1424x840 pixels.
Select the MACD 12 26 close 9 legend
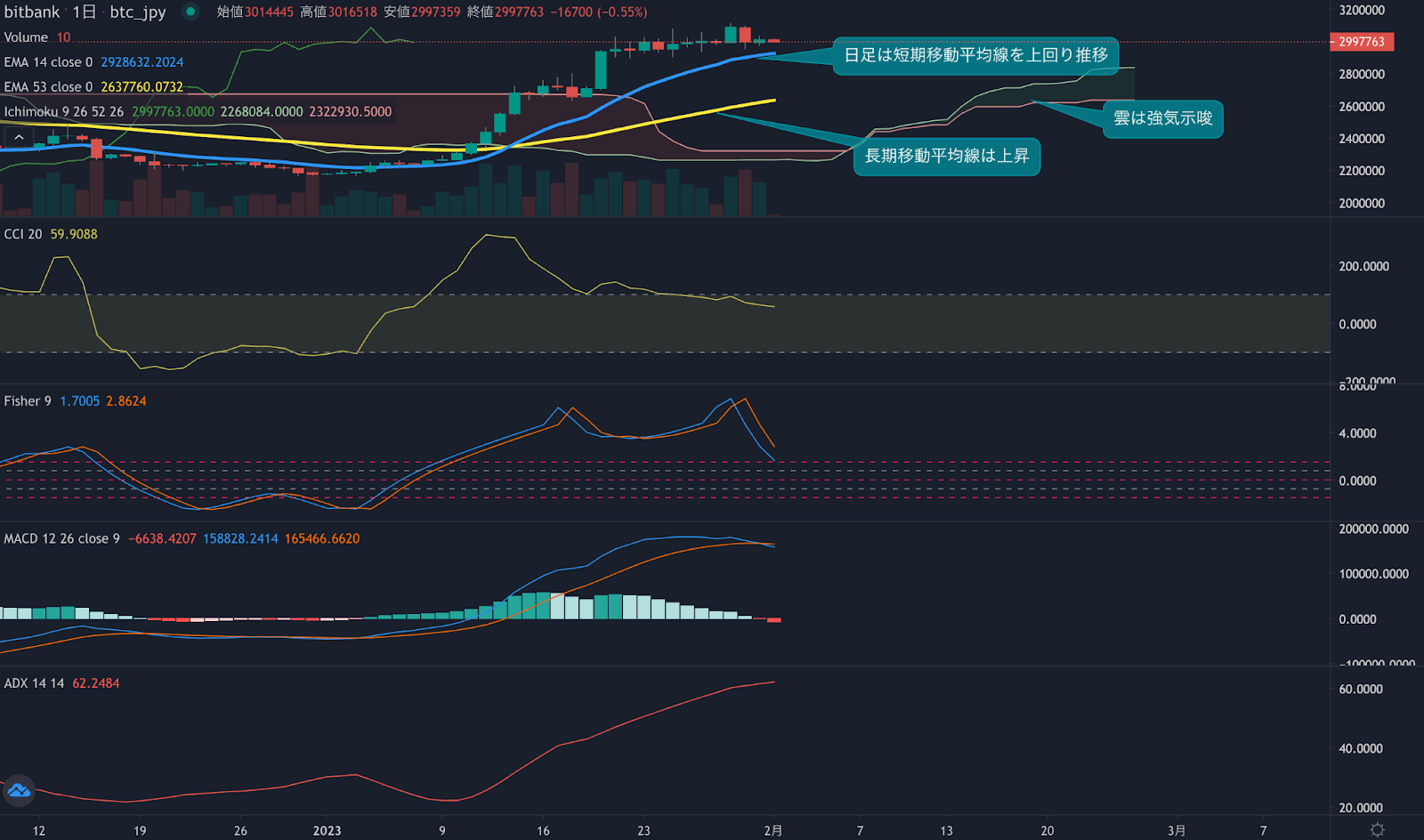point(61,538)
